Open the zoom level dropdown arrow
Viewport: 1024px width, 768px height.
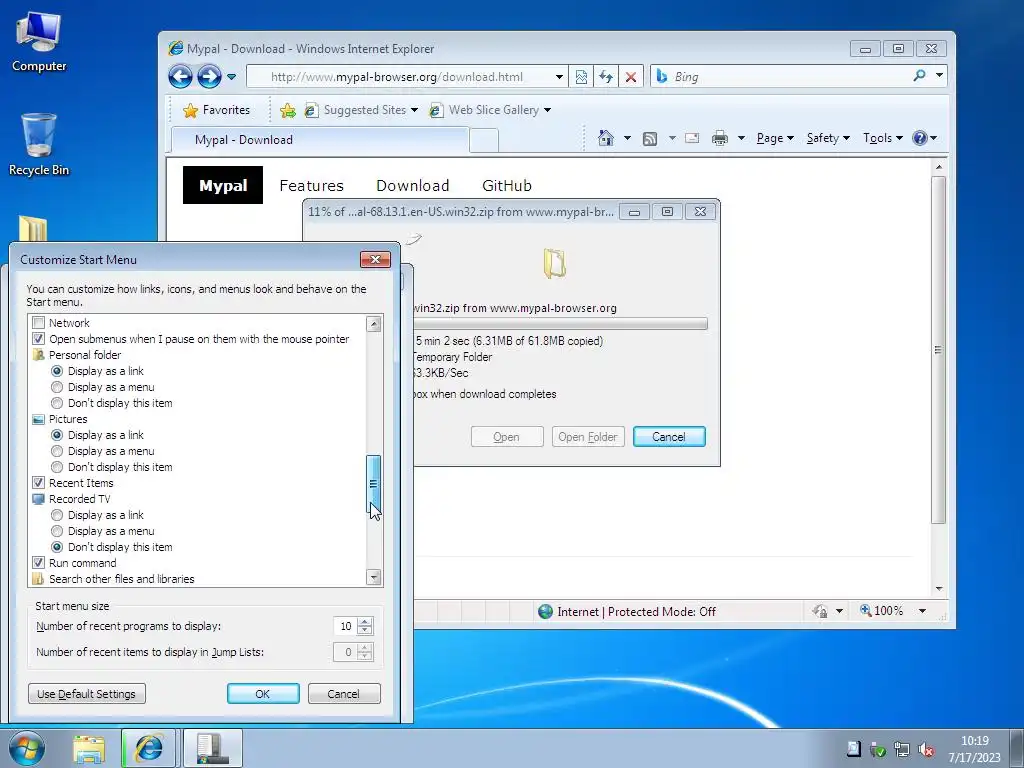[x=922, y=611]
